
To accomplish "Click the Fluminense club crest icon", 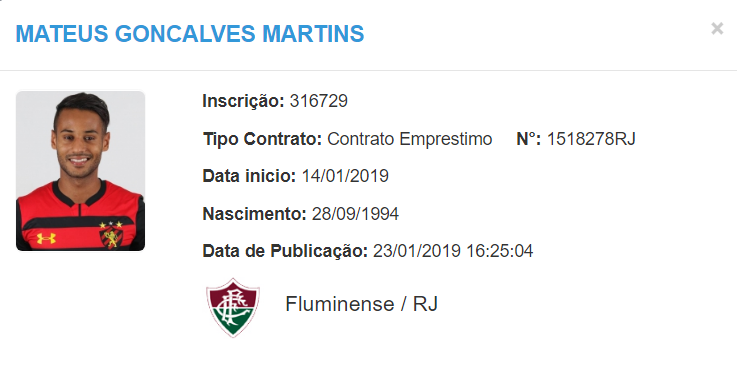I will pos(233,307).
